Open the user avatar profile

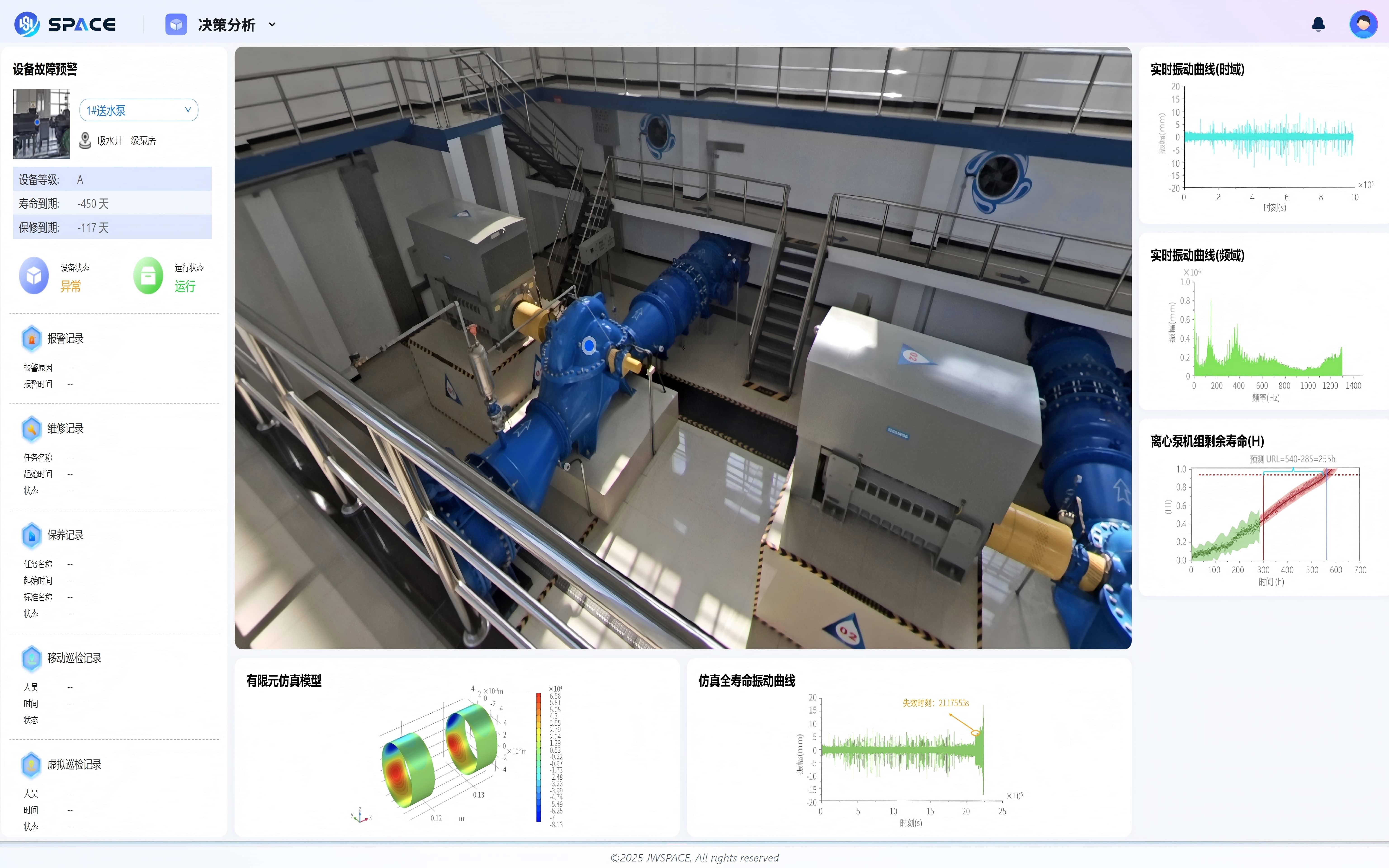1363,24
